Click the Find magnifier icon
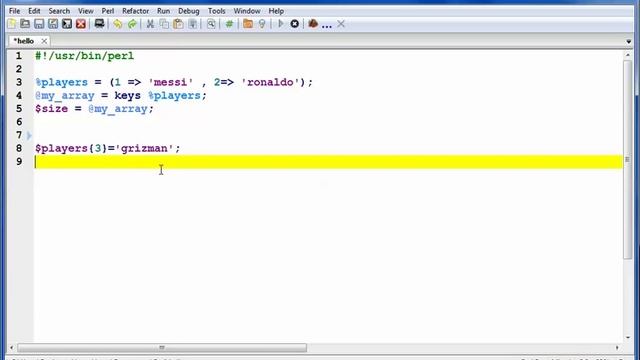This screenshot has width=640, height=360. point(211,24)
